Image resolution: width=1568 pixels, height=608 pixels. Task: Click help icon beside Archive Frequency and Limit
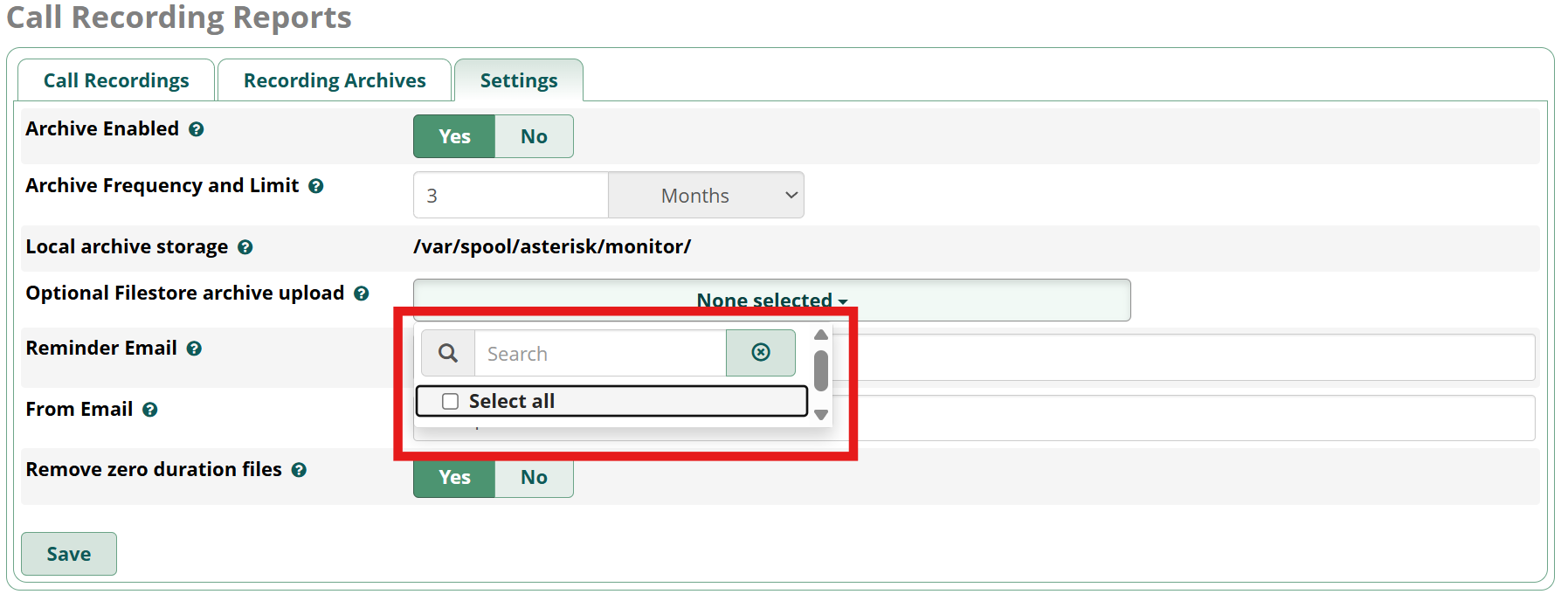click(x=316, y=186)
